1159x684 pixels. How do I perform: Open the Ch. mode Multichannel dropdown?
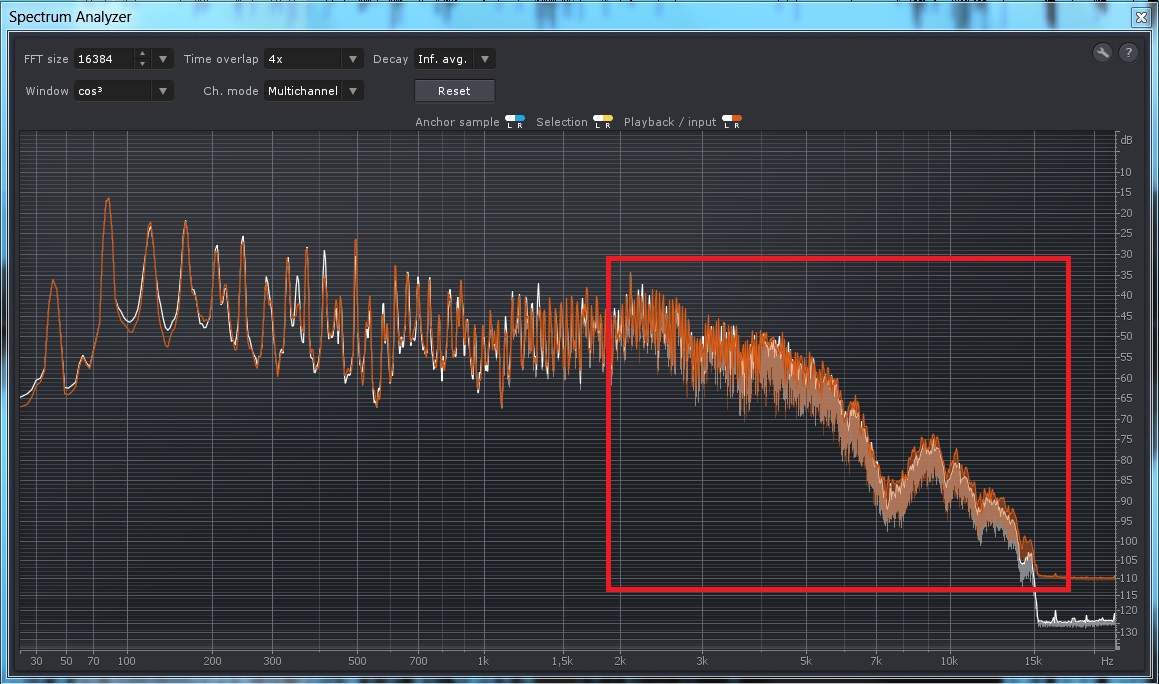click(352, 91)
